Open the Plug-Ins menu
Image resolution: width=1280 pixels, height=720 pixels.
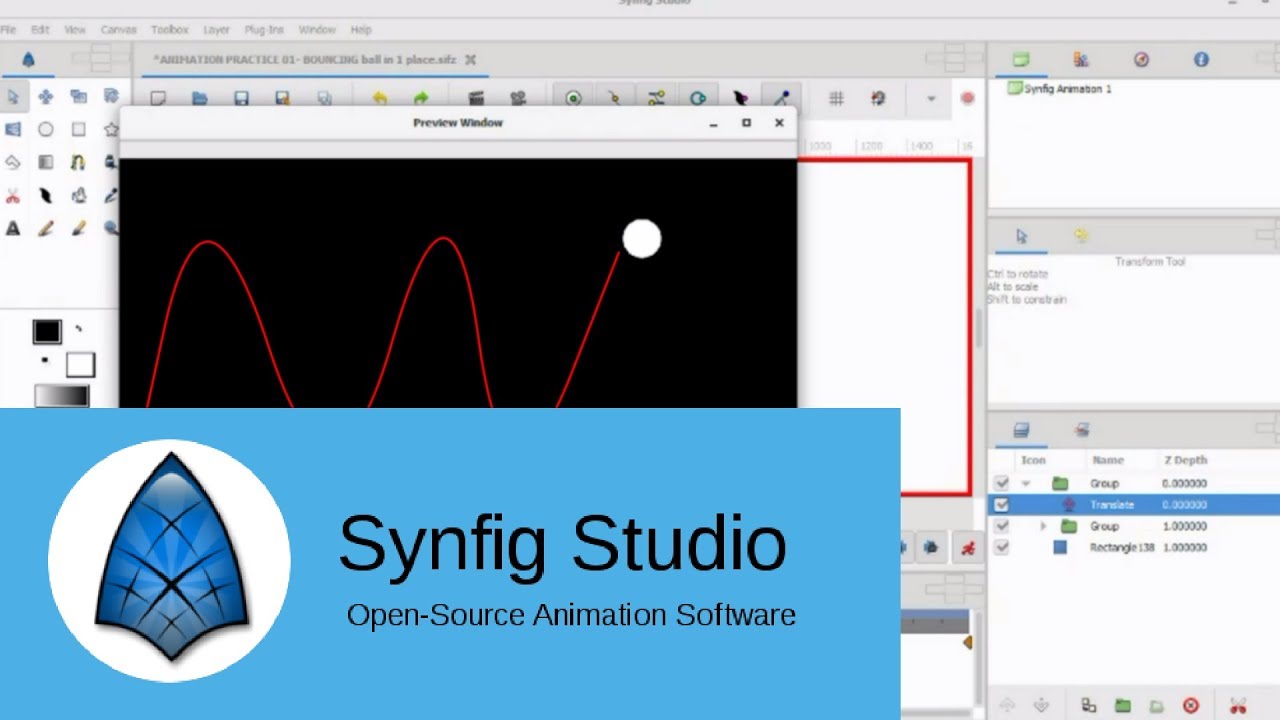click(x=264, y=30)
